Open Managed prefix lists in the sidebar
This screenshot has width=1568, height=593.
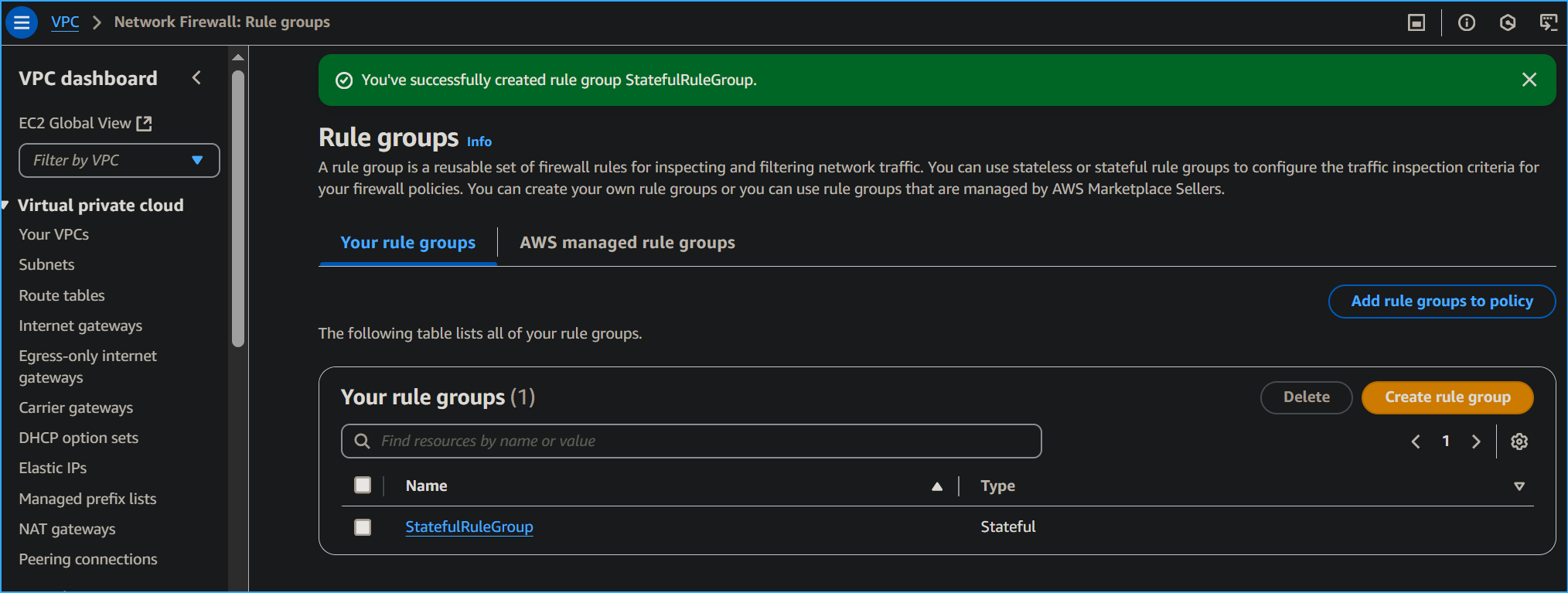click(87, 499)
